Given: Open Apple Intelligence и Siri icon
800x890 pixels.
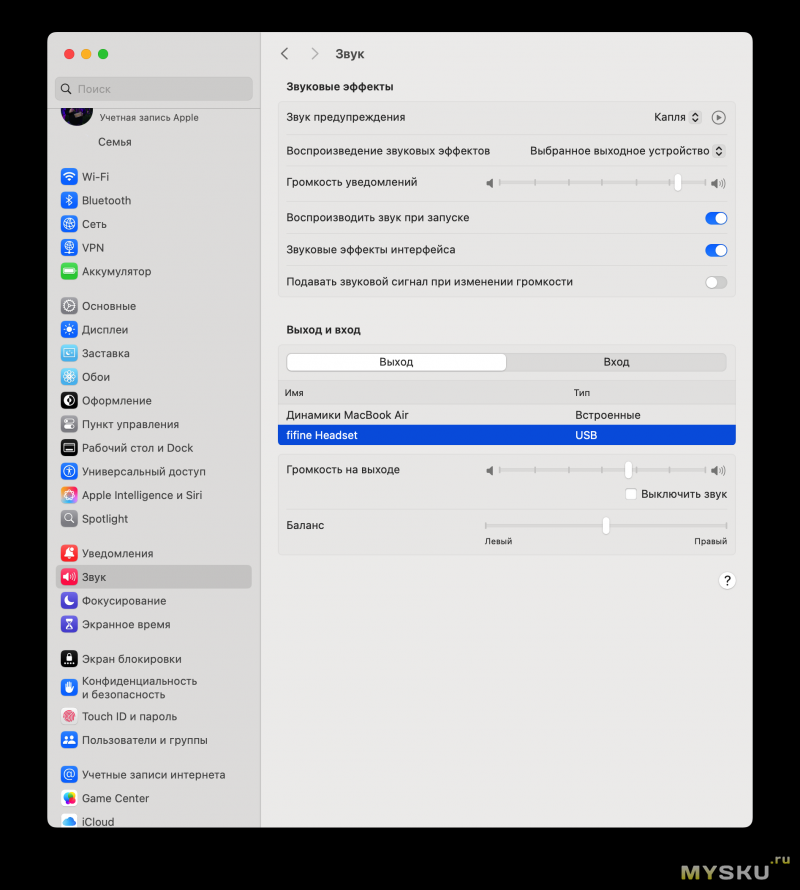Looking at the screenshot, I should click(x=69, y=495).
